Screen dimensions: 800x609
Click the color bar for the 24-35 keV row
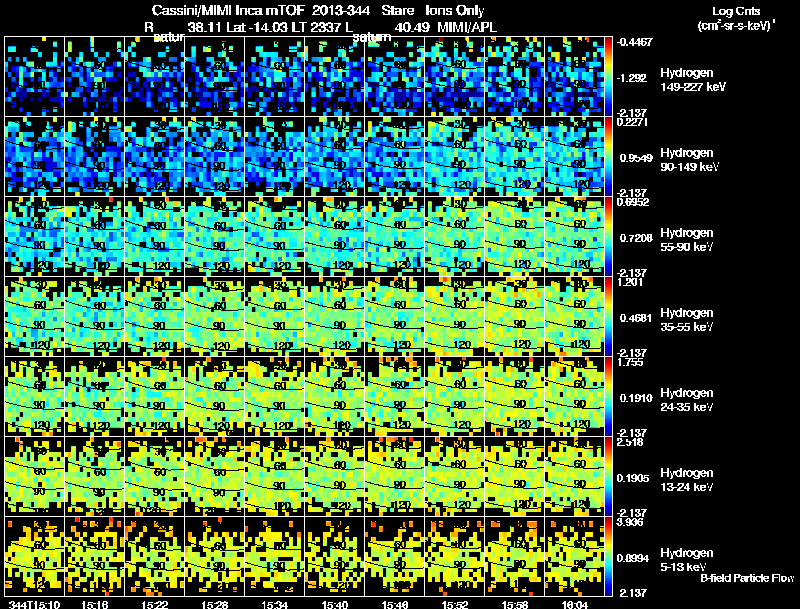[x=608, y=397]
